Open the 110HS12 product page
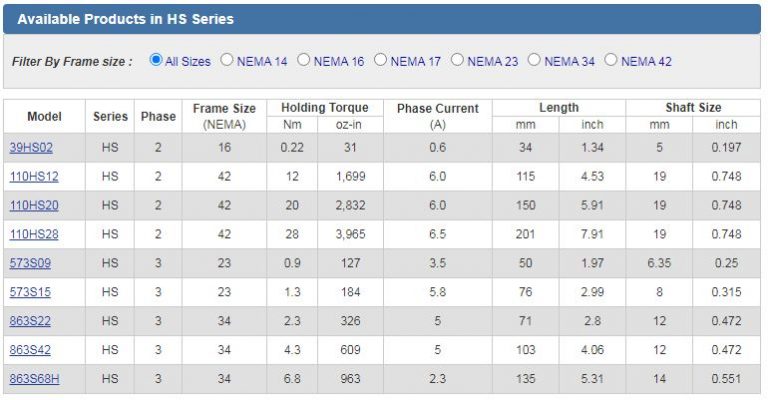This screenshot has width=768, height=400. point(34,177)
